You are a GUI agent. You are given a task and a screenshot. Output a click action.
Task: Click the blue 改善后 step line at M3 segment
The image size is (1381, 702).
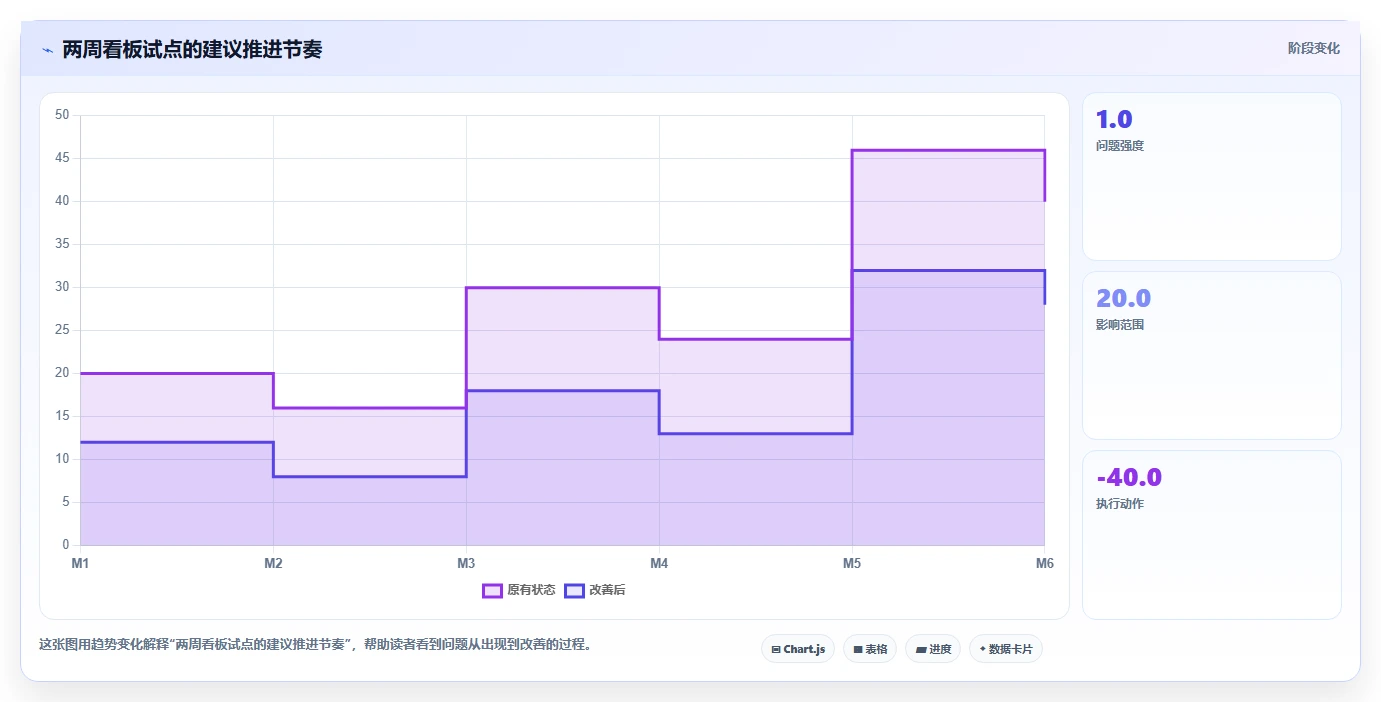click(562, 391)
